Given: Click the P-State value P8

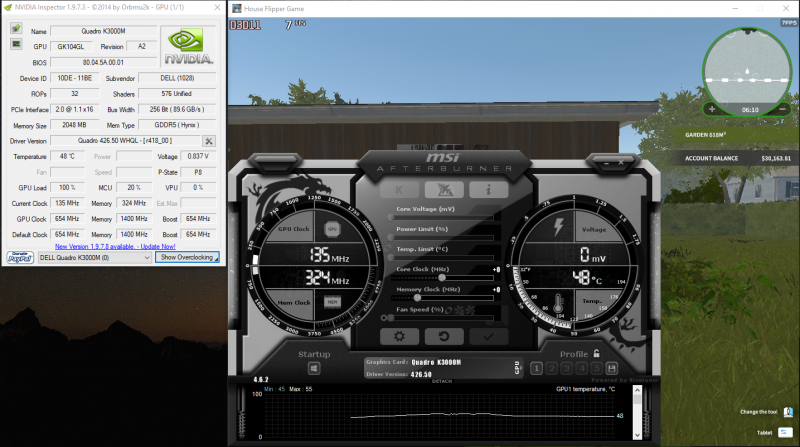Looking at the screenshot, I should pyautogui.click(x=198, y=172).
